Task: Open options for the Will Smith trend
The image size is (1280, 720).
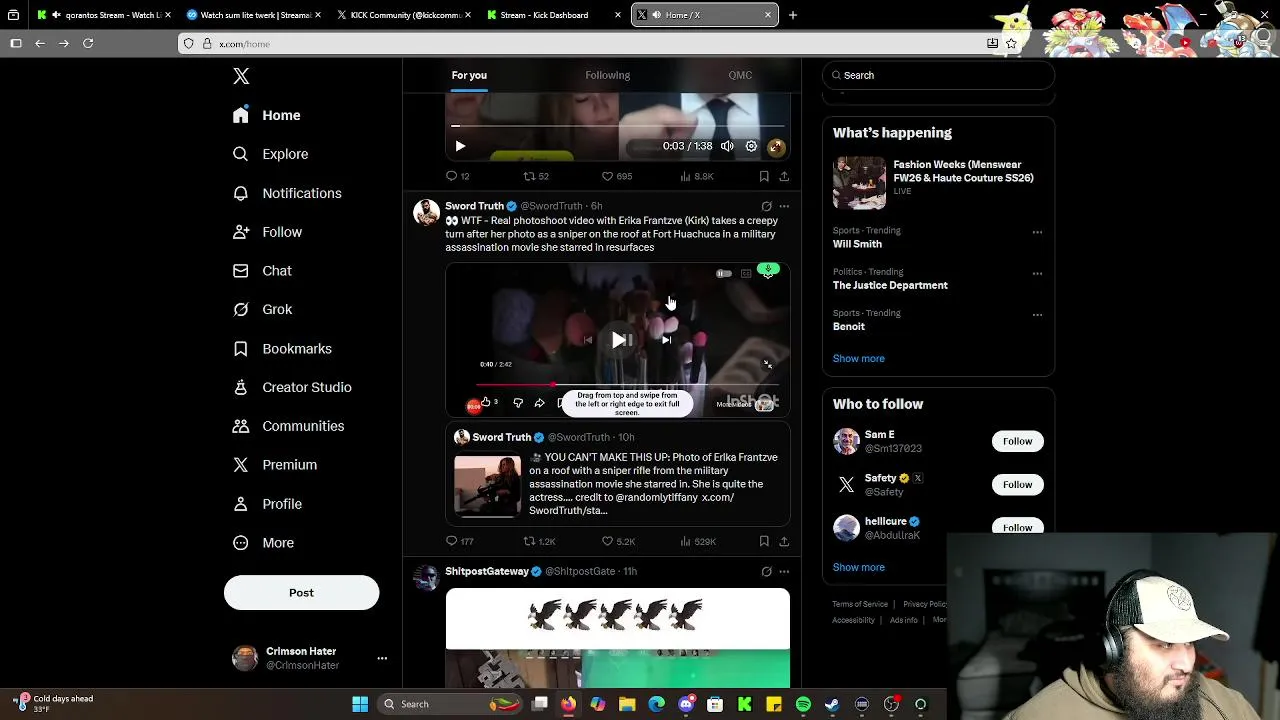Action: click(1037, 232)
